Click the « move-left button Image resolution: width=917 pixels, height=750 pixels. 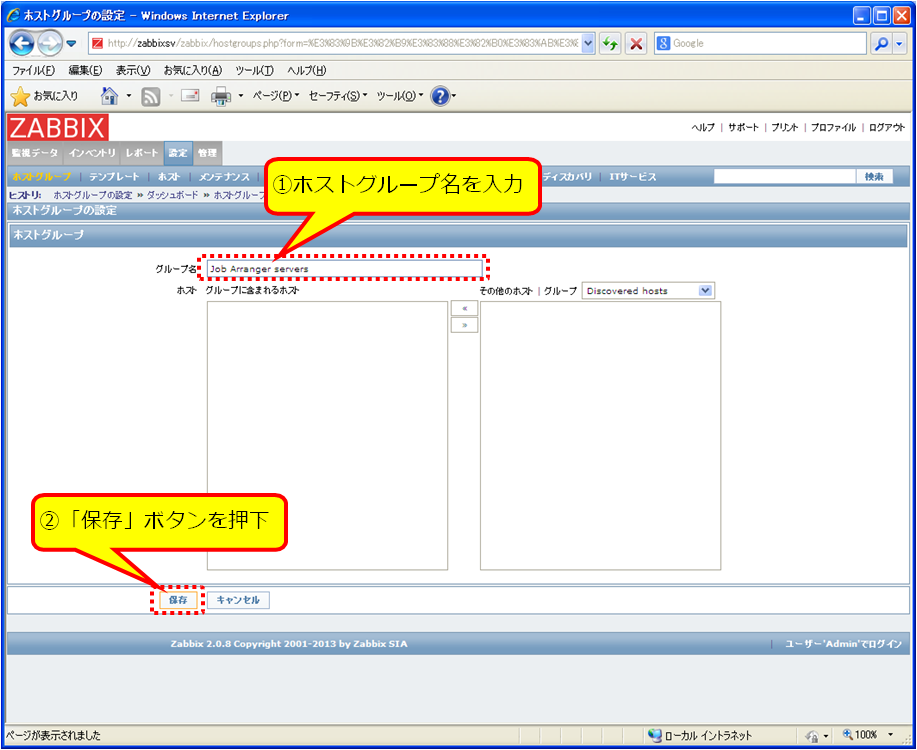(x=464, y=308)
